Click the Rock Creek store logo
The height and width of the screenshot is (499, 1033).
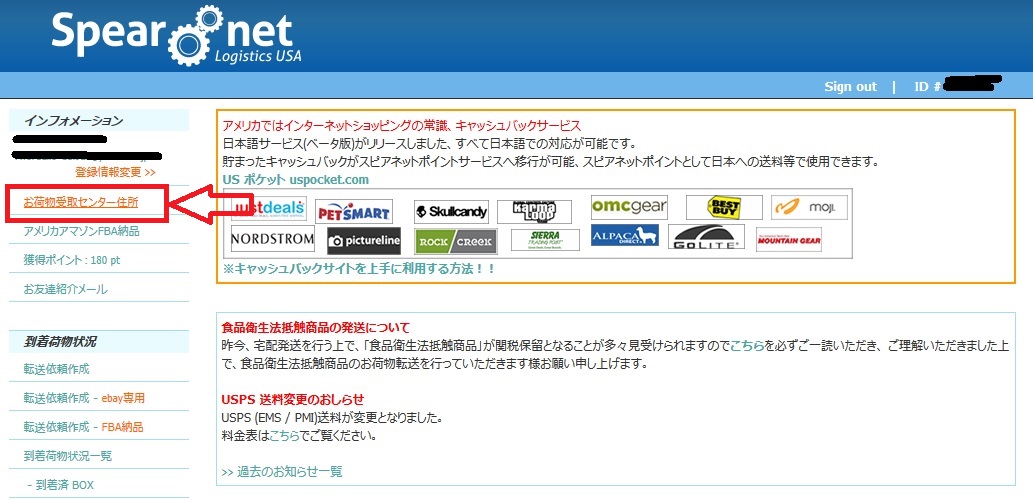click(x=456, y=241)
